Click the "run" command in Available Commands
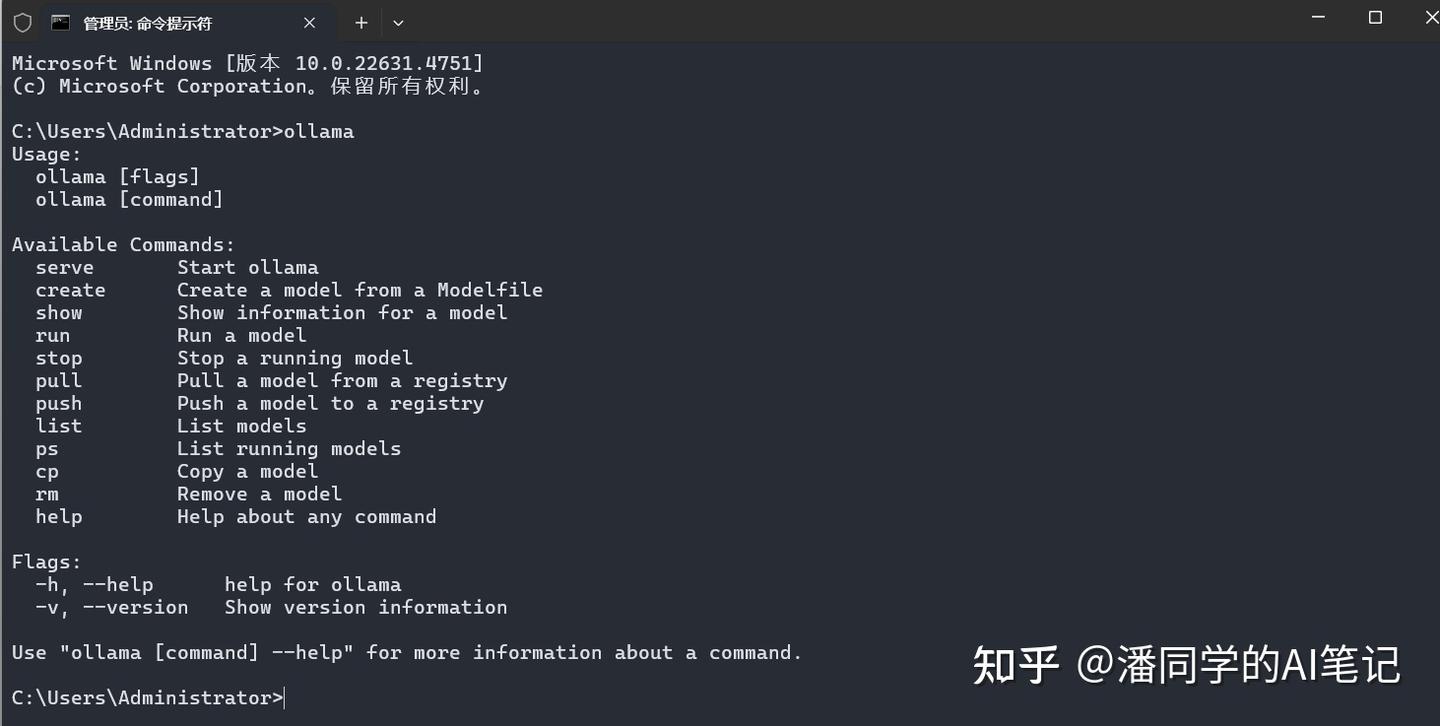The image size is (1440, 726). point(53,336)
